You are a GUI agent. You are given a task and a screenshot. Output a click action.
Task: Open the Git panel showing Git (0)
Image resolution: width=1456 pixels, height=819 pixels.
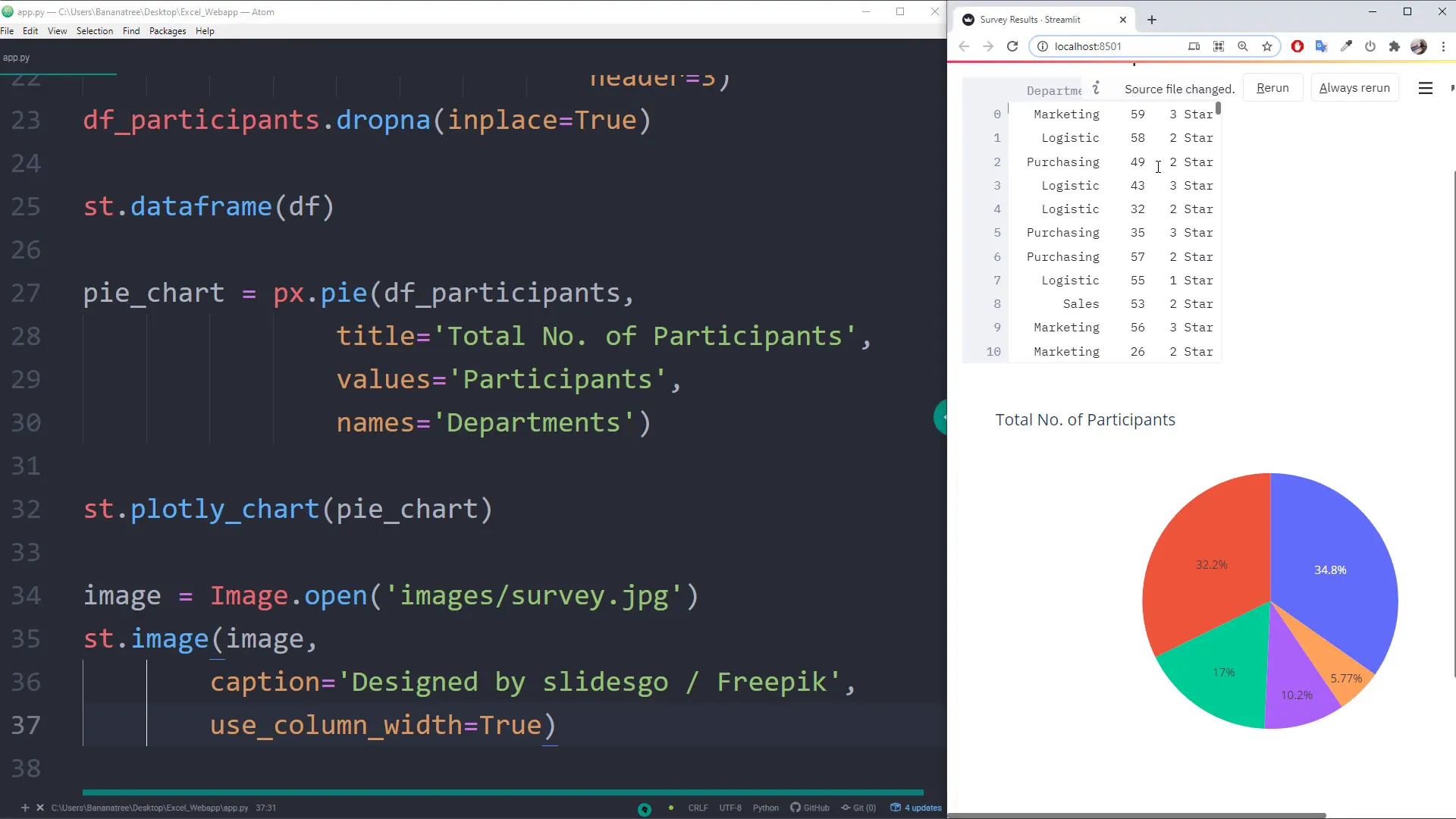coord(858,808)
